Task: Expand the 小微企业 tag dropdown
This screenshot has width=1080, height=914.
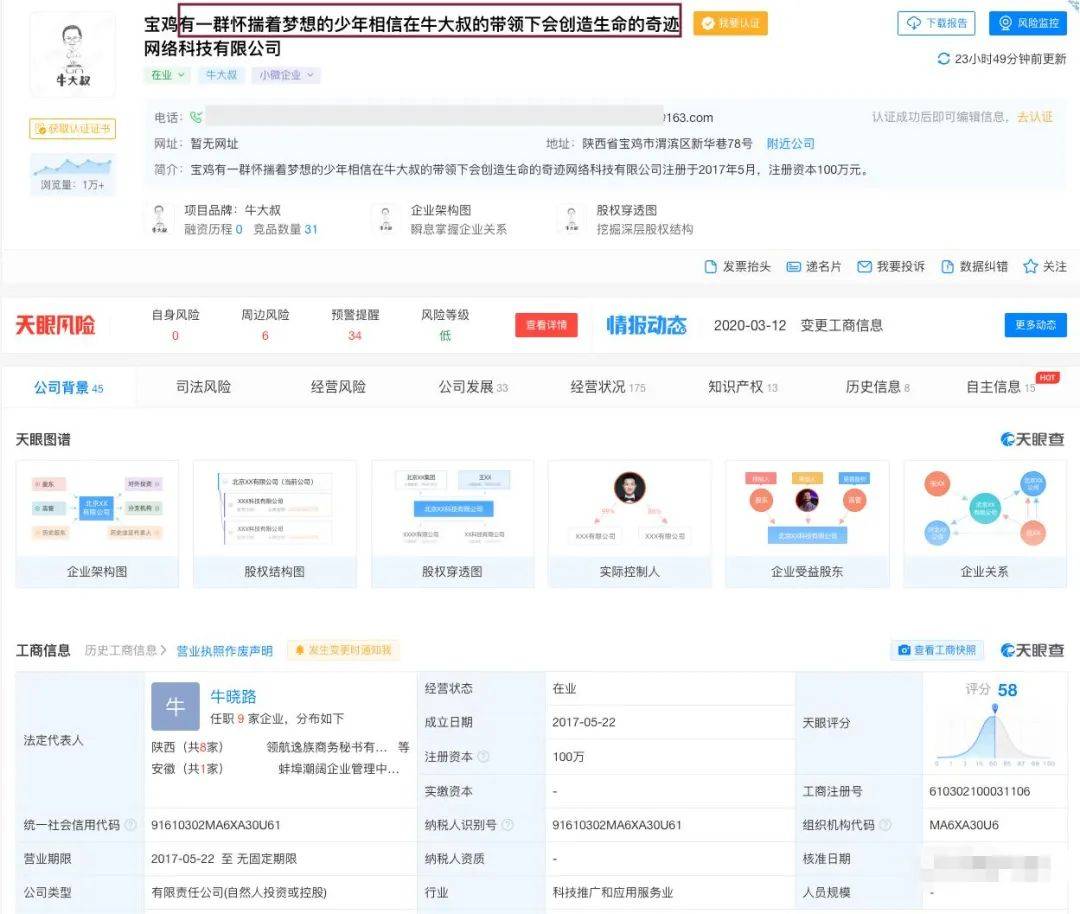Action: pos(312,75)
